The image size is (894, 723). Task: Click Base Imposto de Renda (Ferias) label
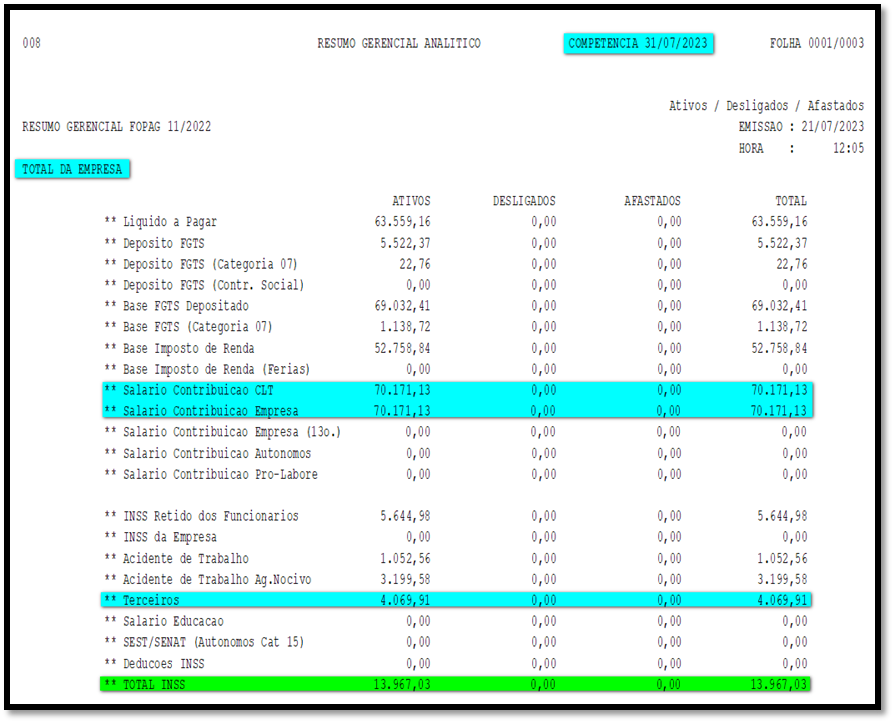pyautogui.click(x=217, y=369)
